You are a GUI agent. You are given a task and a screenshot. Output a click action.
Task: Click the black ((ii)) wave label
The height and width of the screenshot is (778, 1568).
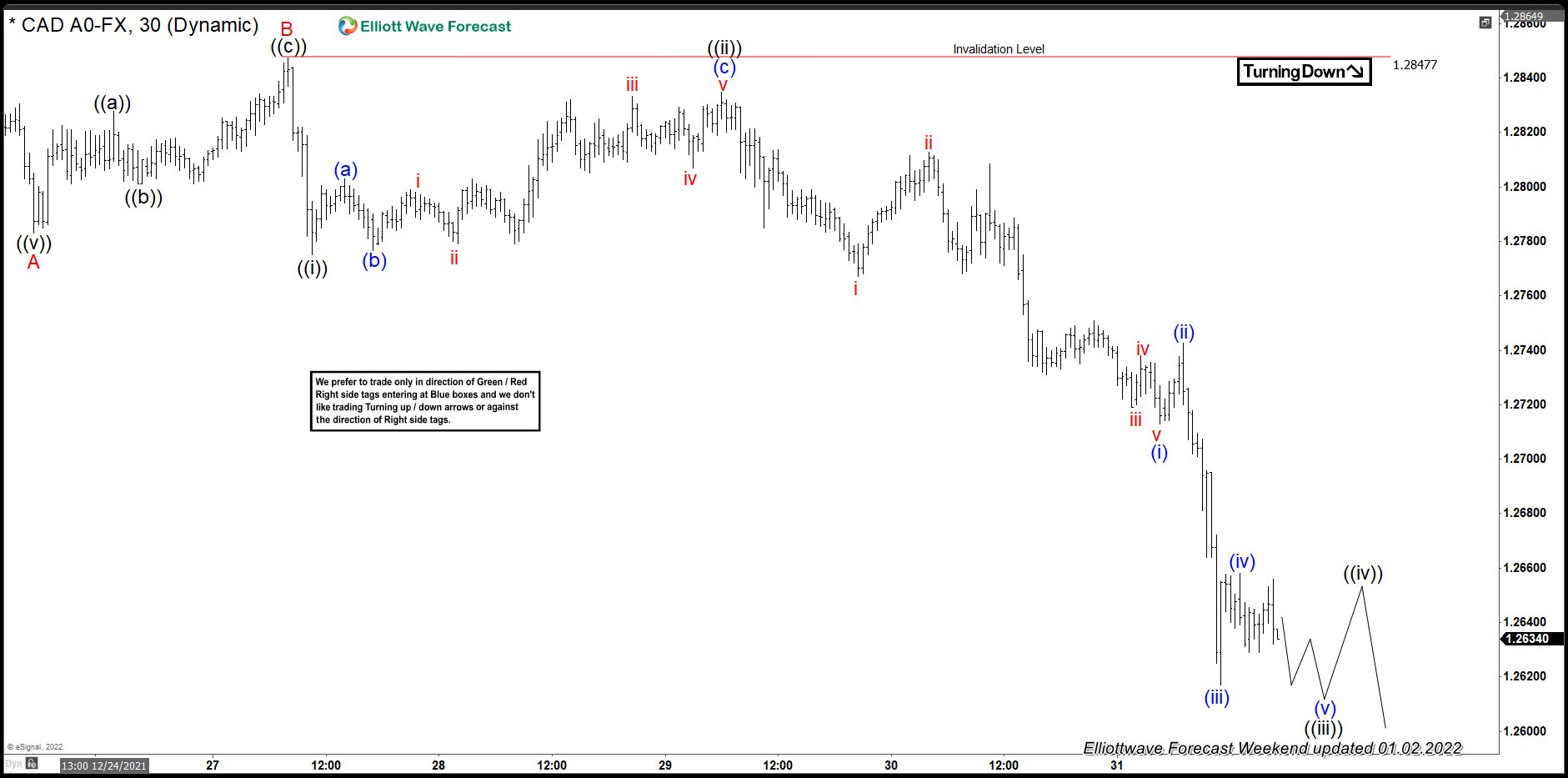click(x=724, y=48)
